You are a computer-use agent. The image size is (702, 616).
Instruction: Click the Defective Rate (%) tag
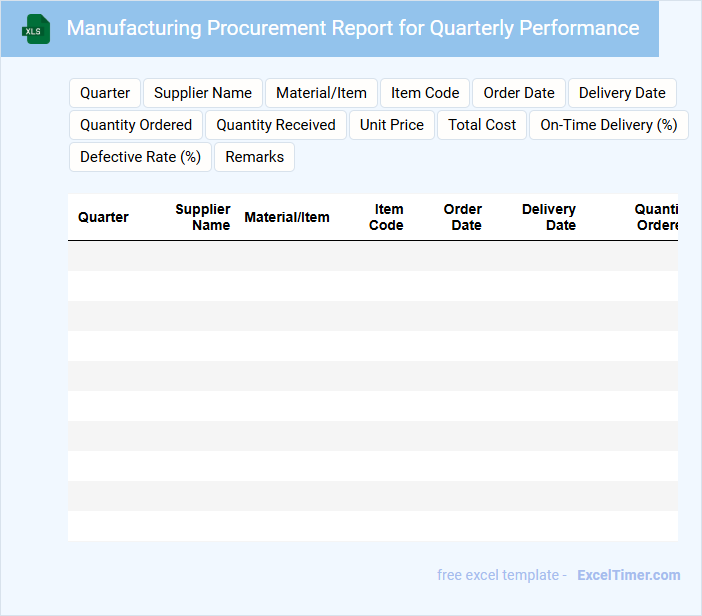pos(140,157)
